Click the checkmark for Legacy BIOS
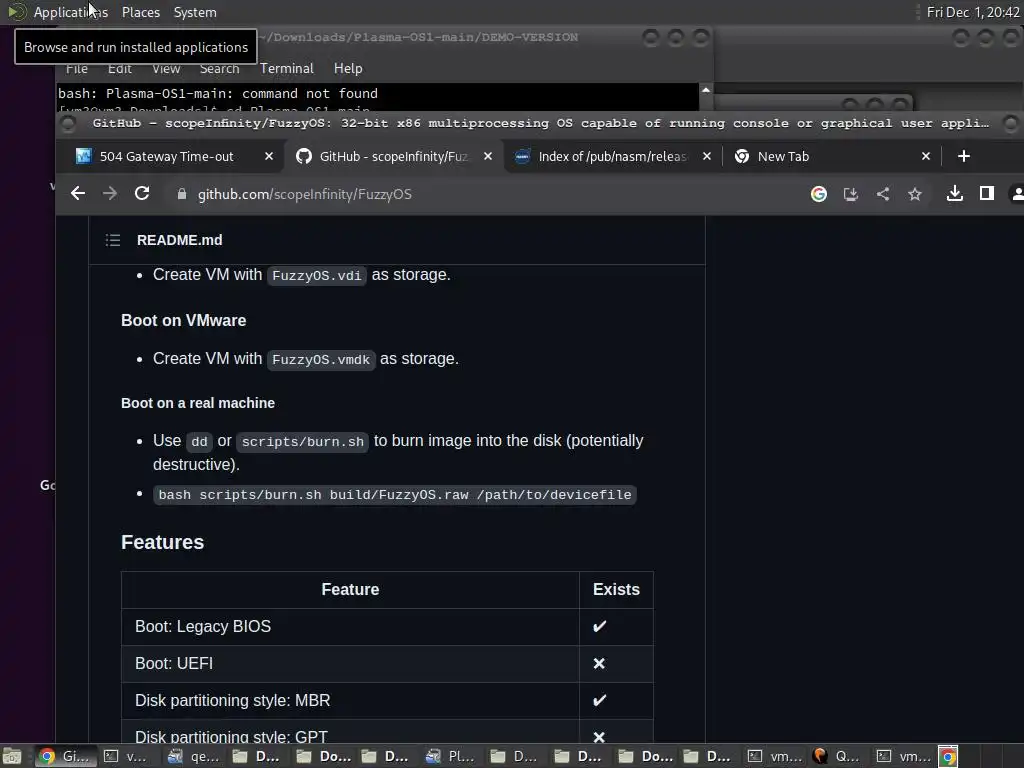1024x768 pixels. coord(599,626)
